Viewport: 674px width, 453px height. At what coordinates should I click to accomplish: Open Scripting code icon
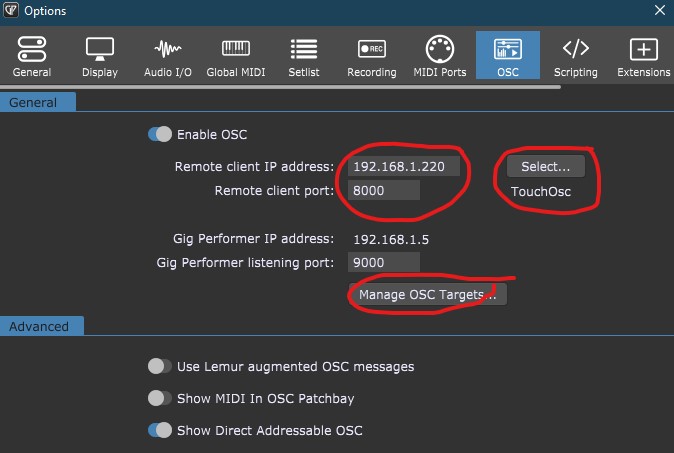click(x=576, y=48)
